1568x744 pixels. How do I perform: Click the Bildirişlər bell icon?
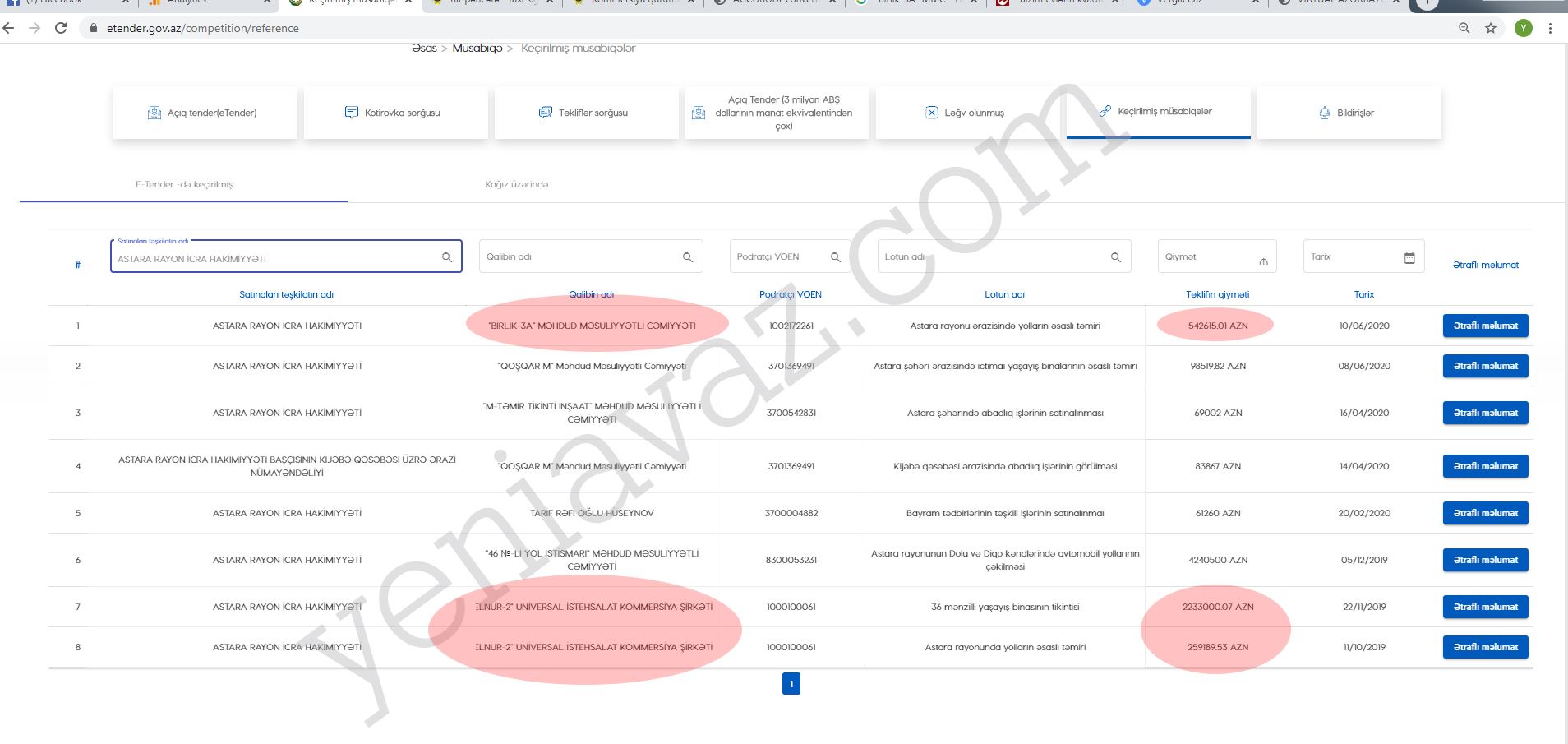[1324, 113]
